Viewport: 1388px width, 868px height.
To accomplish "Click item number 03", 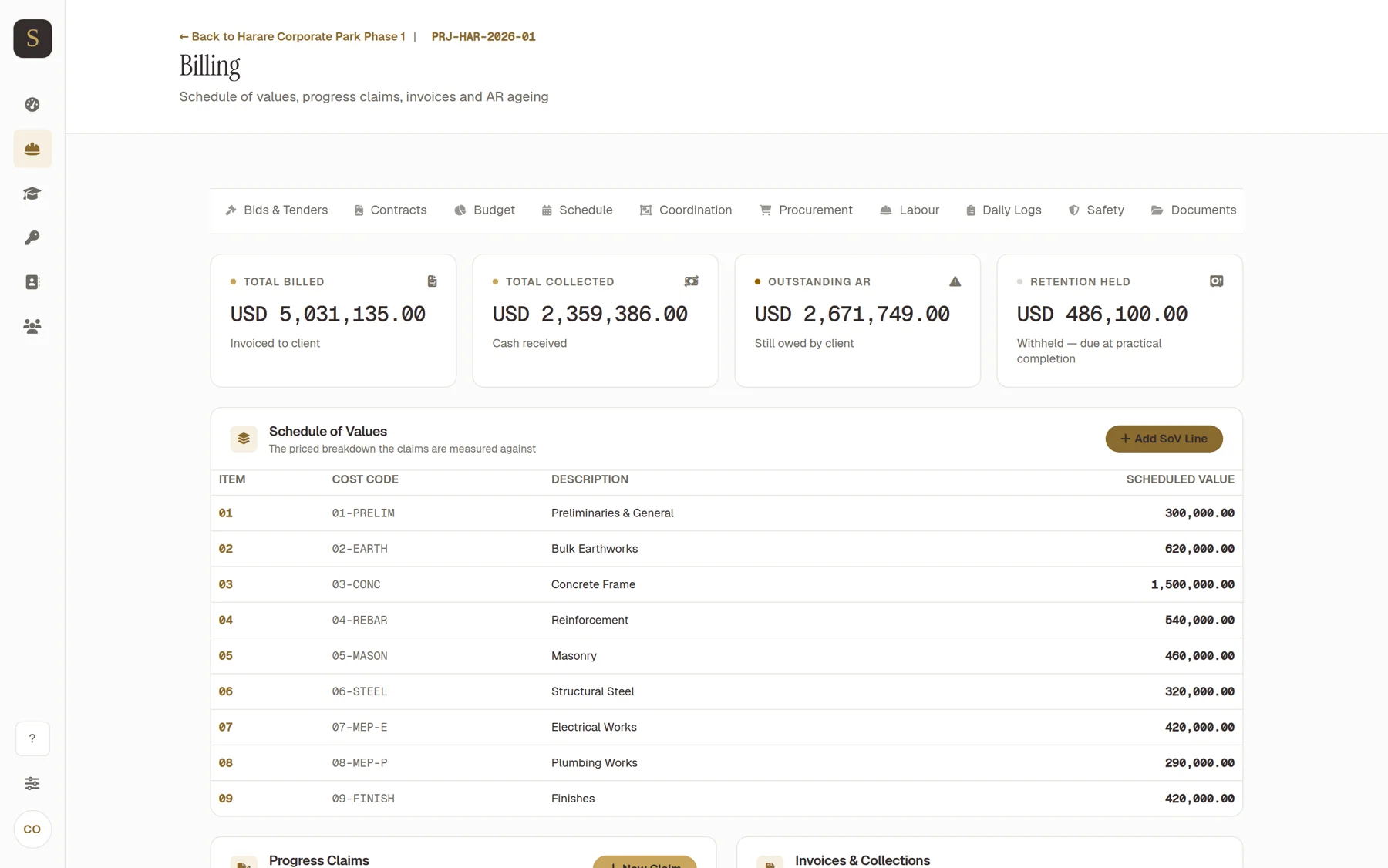I will pyautogui.click(x=225, y=585).
